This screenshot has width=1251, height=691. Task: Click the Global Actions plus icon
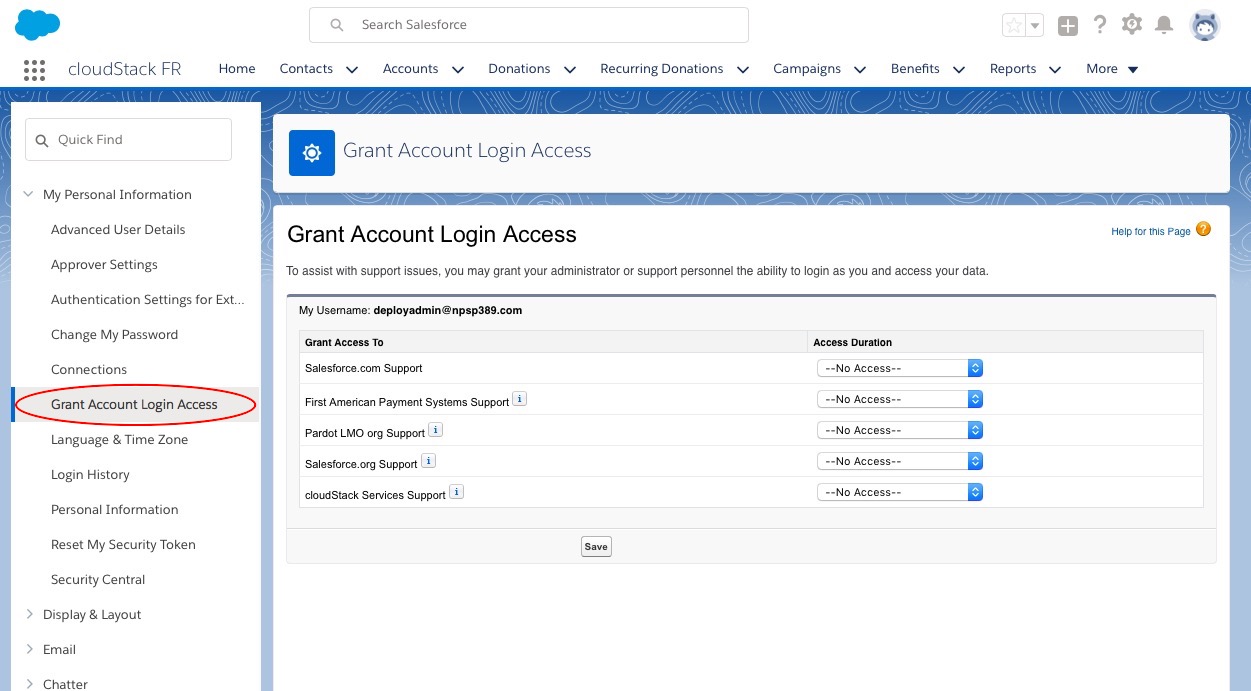coord(1068,26)
